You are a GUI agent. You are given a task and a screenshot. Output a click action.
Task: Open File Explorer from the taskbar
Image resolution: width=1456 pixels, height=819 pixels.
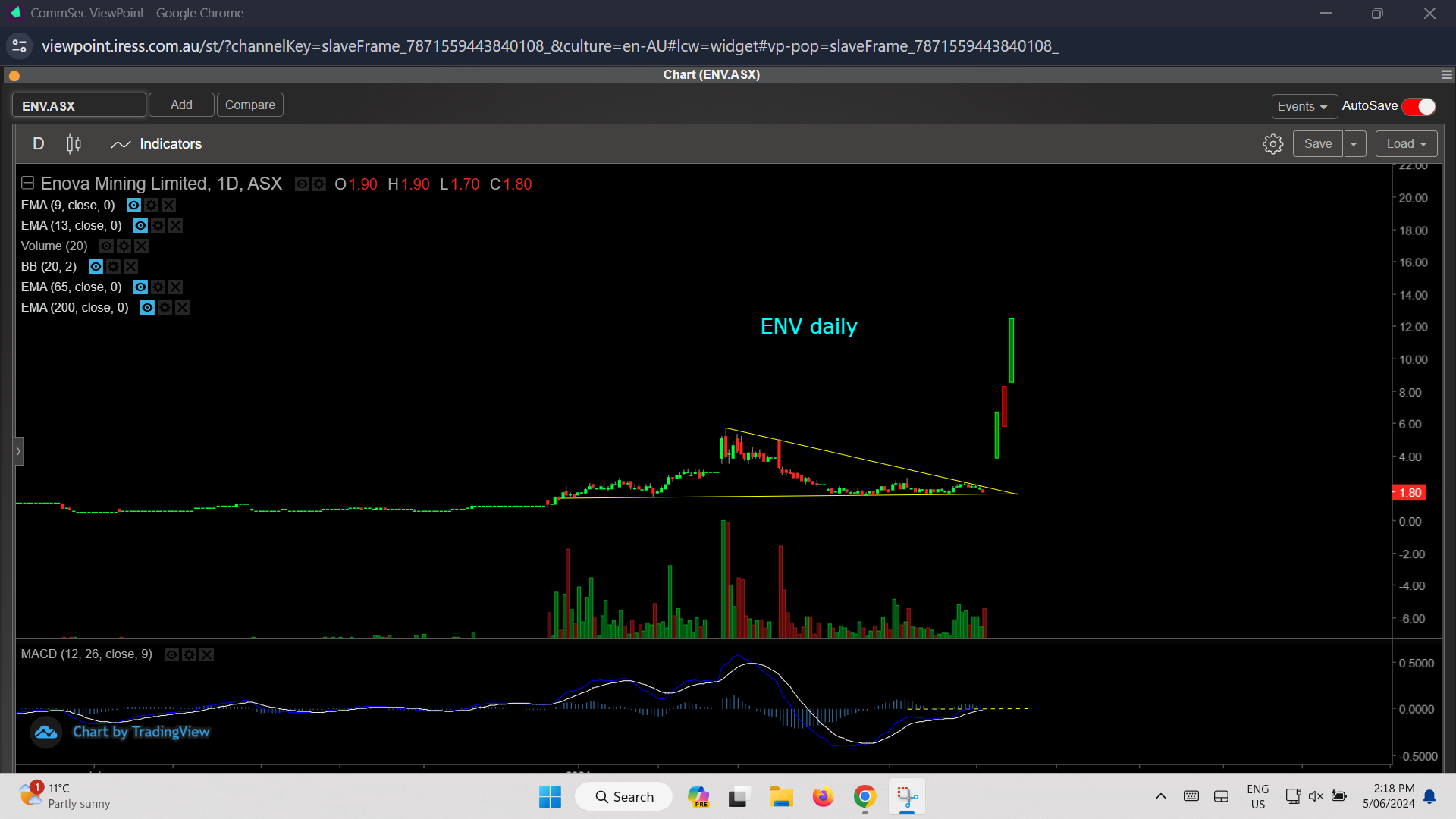tap(781, 797)
